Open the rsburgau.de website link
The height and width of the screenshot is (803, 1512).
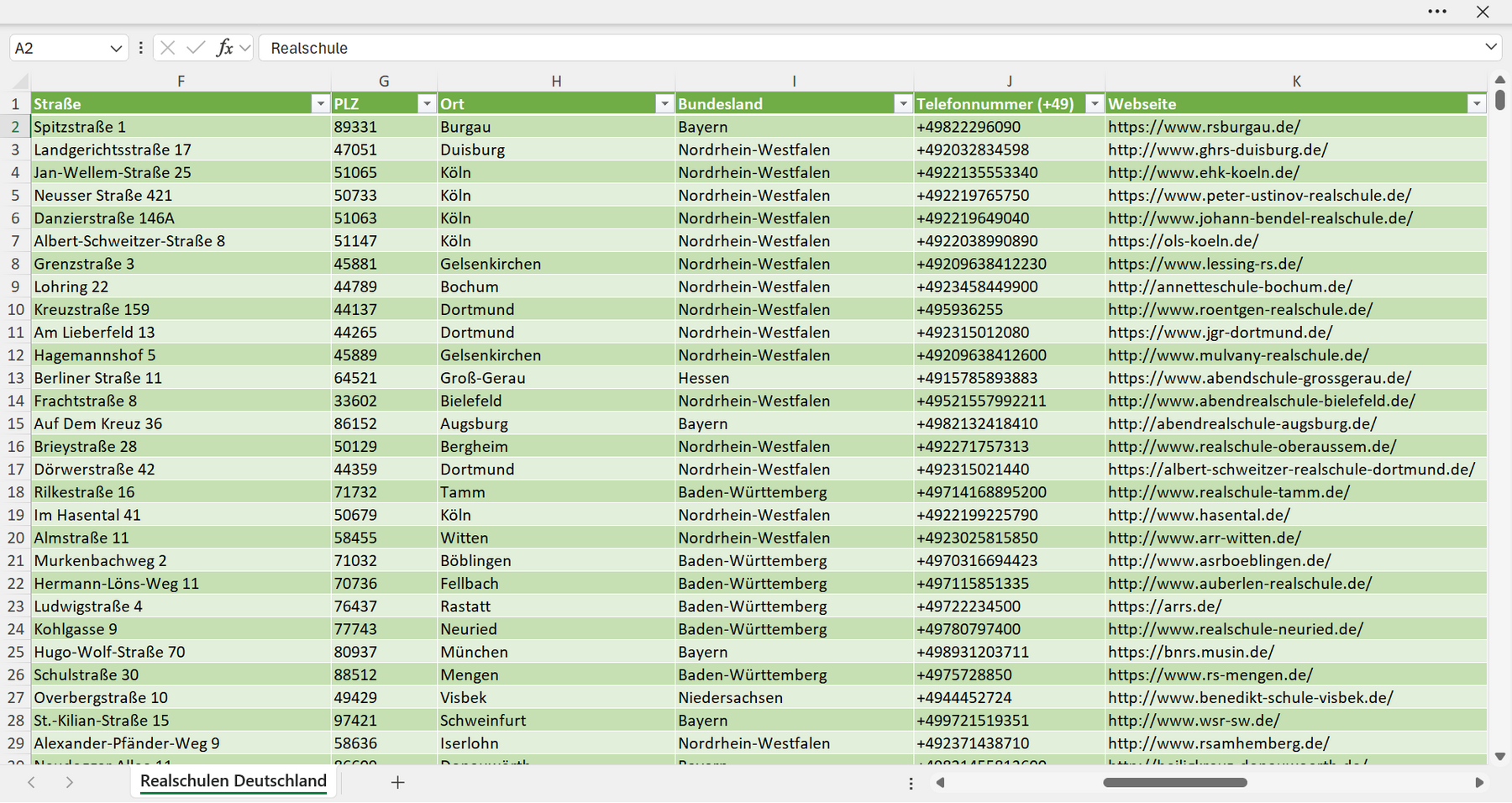point(1204,127)
